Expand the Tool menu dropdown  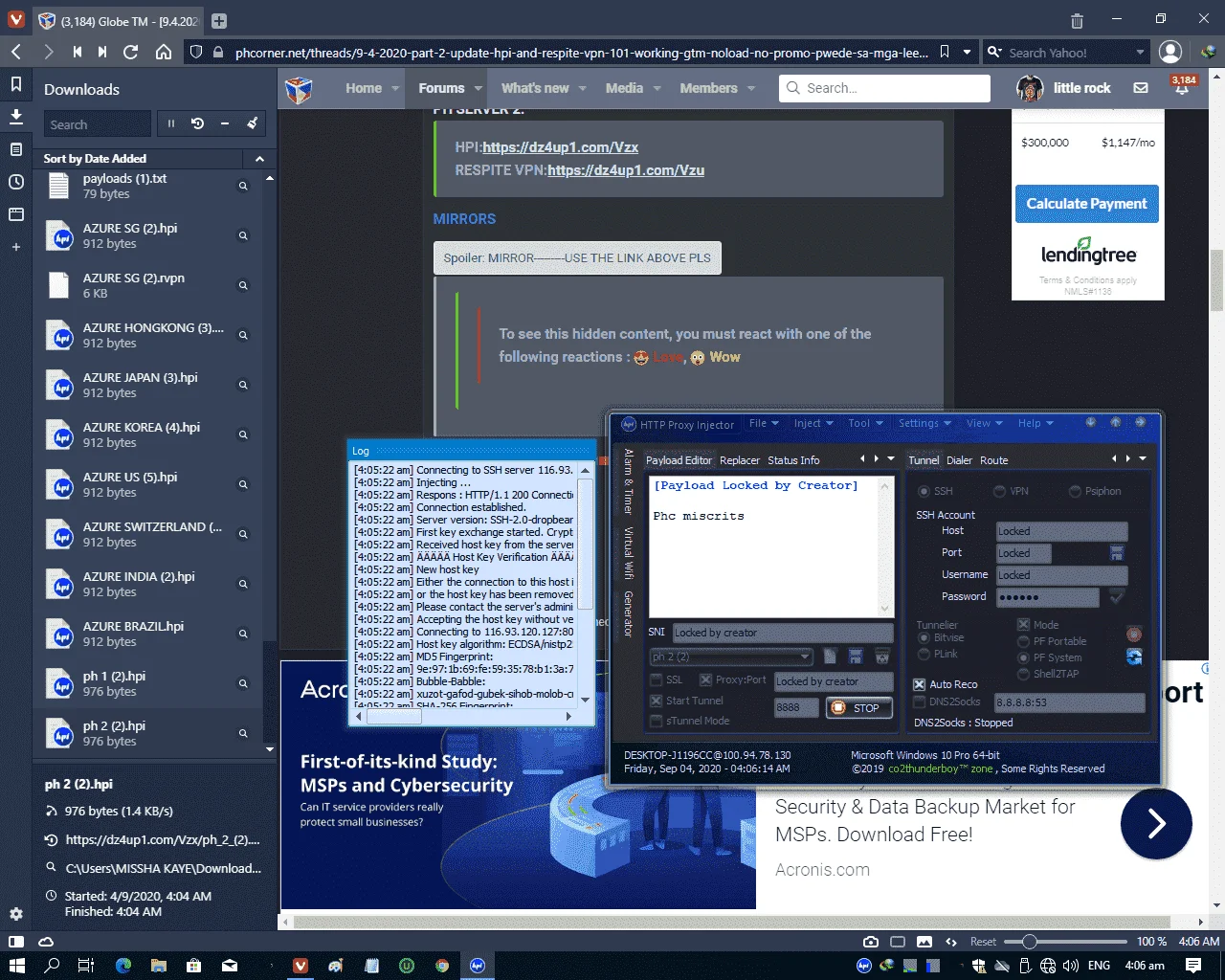pos(864,423)
